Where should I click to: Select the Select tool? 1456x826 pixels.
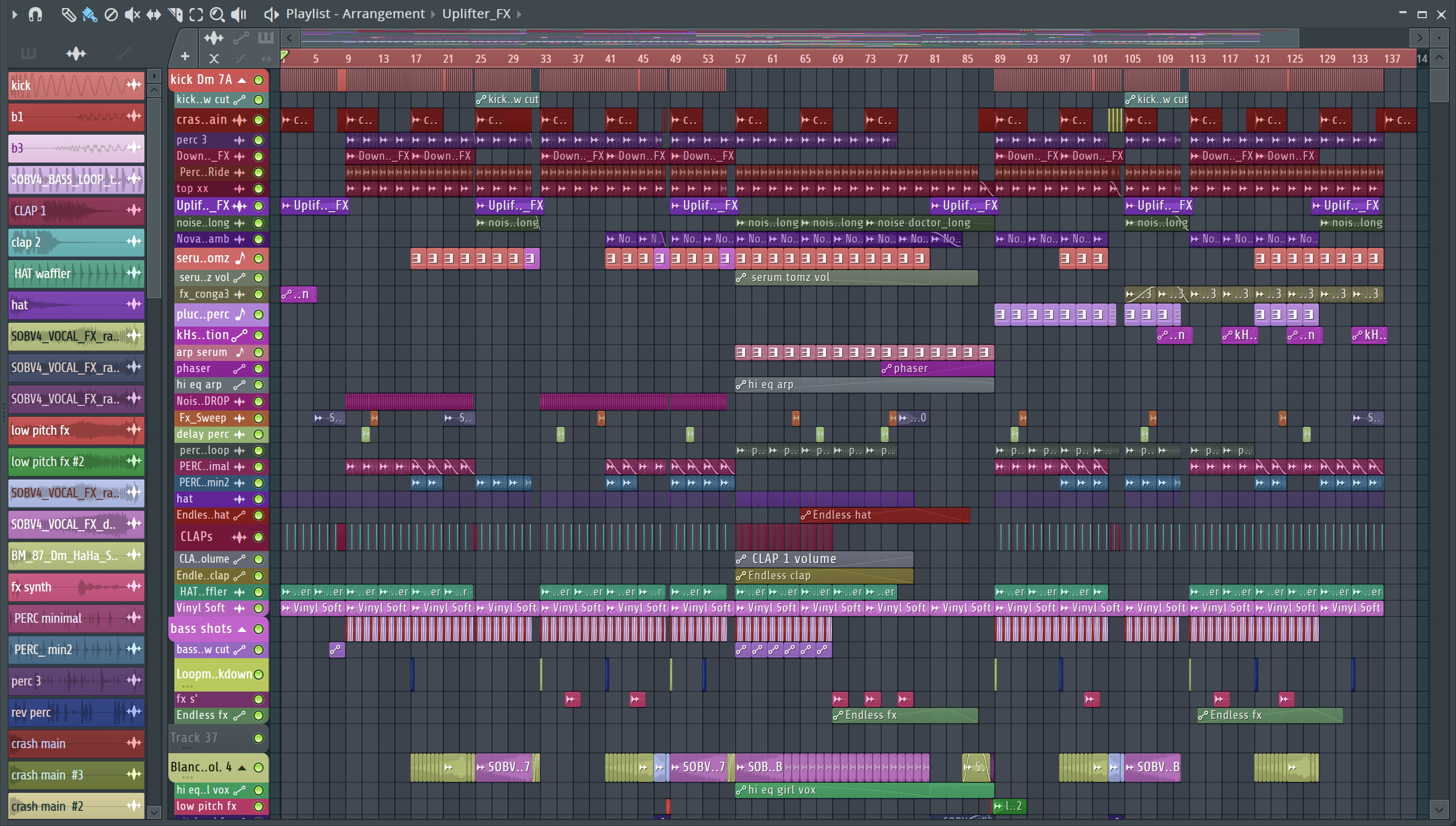196,14
